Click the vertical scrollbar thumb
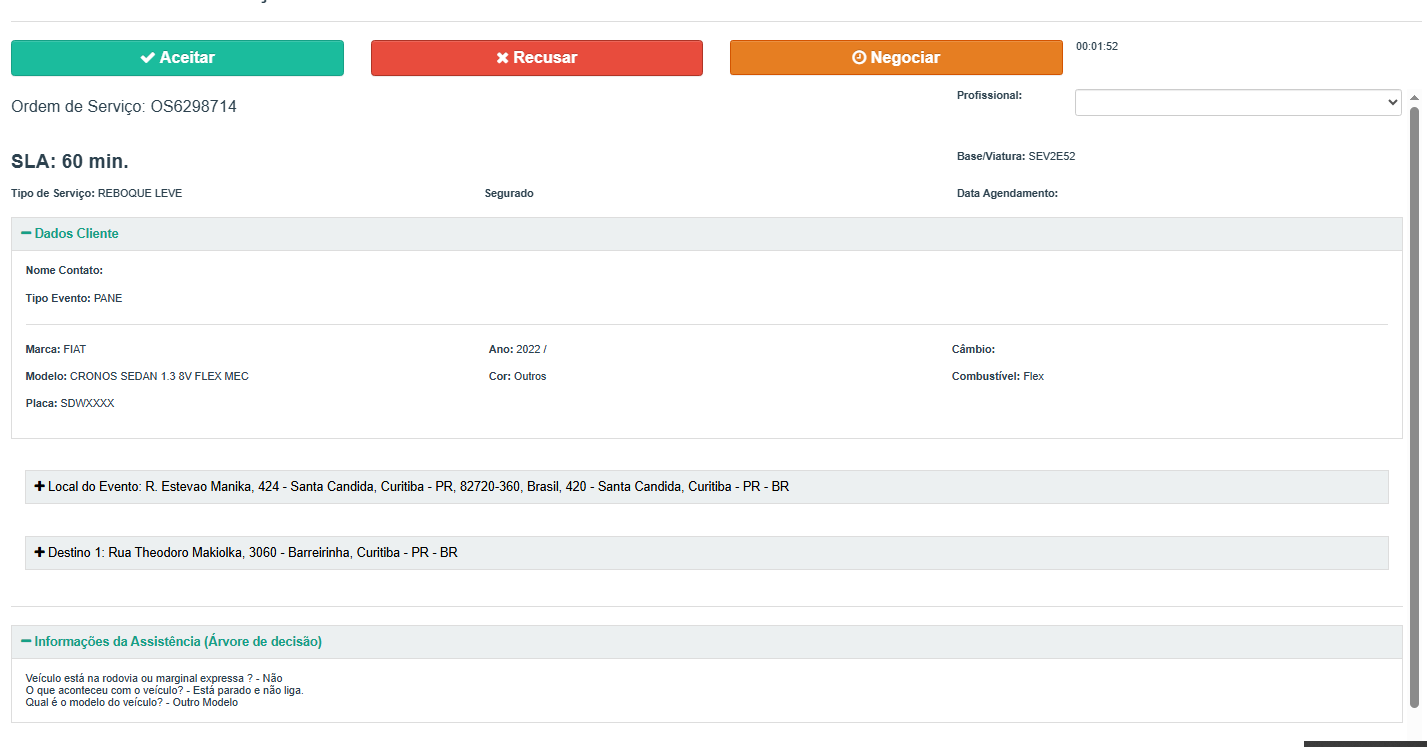The height and width of the screenshot is (747, 1427). click(1414, 406)
